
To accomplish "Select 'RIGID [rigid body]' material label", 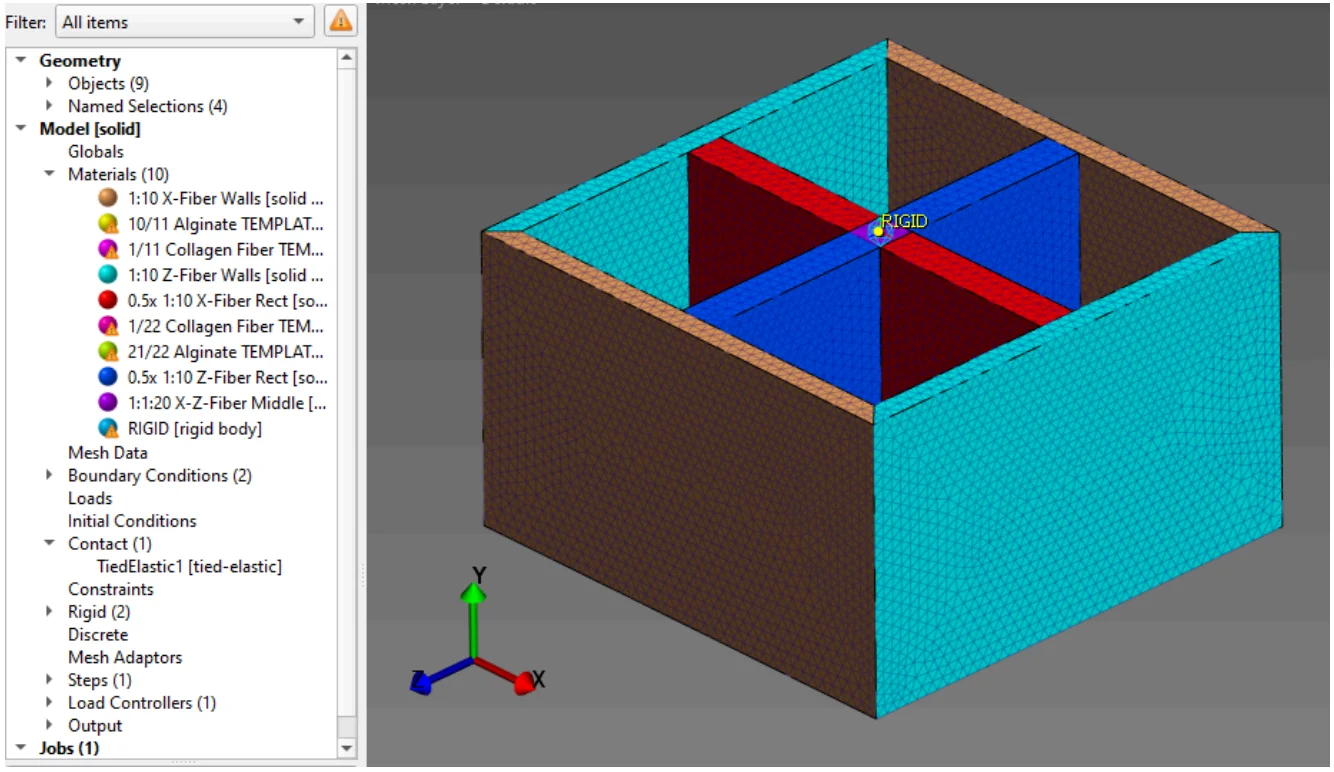I will click(x=195, y=429).
